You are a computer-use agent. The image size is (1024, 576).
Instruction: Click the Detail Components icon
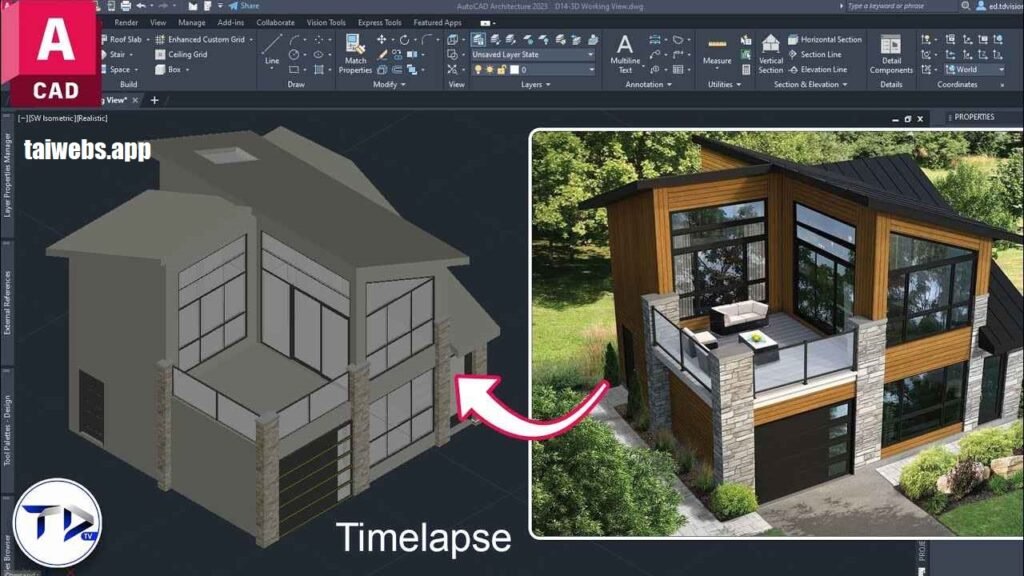pyautogui.click(x=891, y=45)
